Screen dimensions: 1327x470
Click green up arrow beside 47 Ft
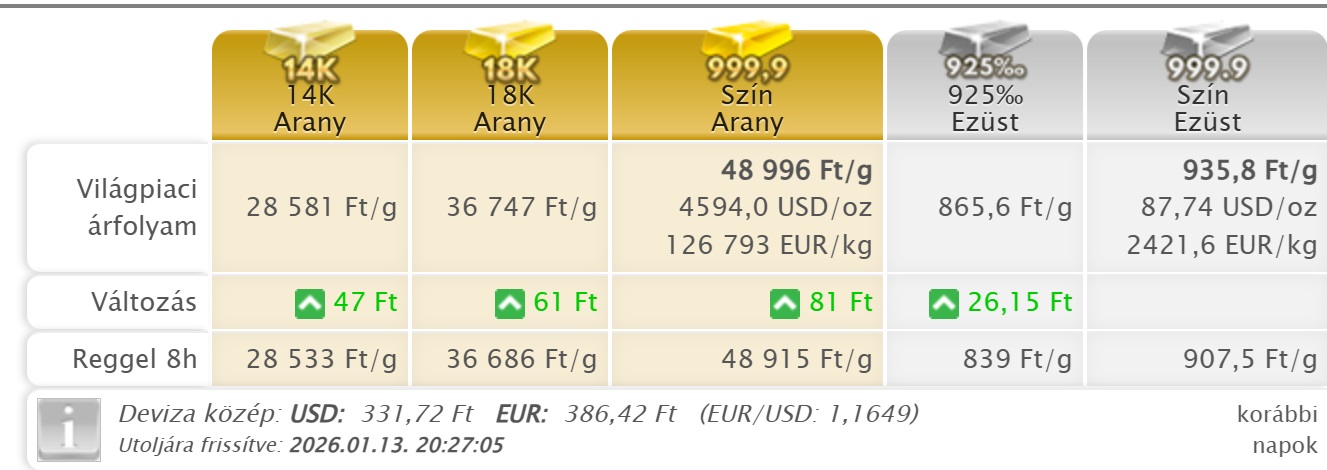pyautogui.click(x=310, y=302)
